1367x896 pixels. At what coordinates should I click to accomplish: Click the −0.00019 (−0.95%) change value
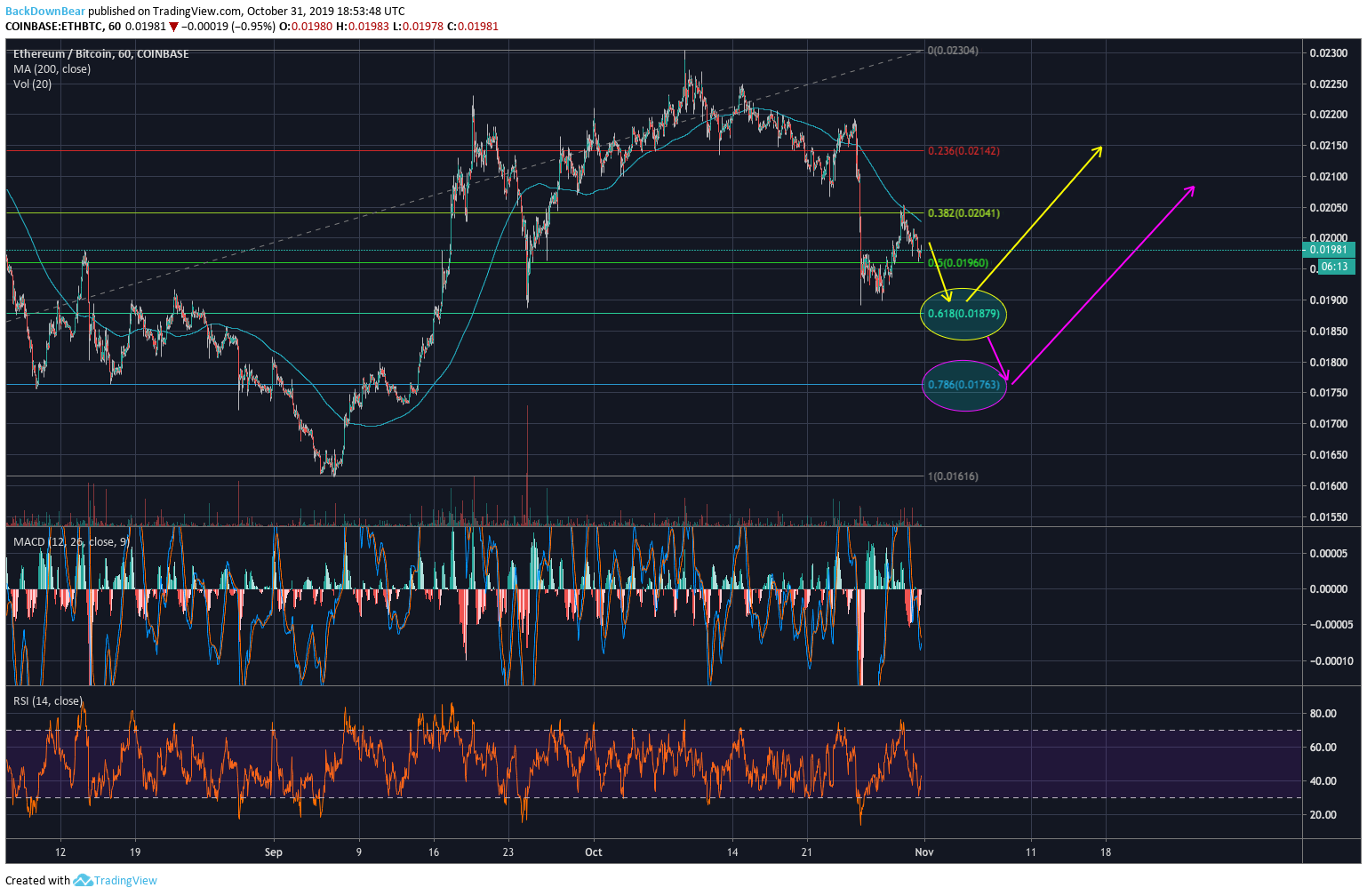click(228, 27)
